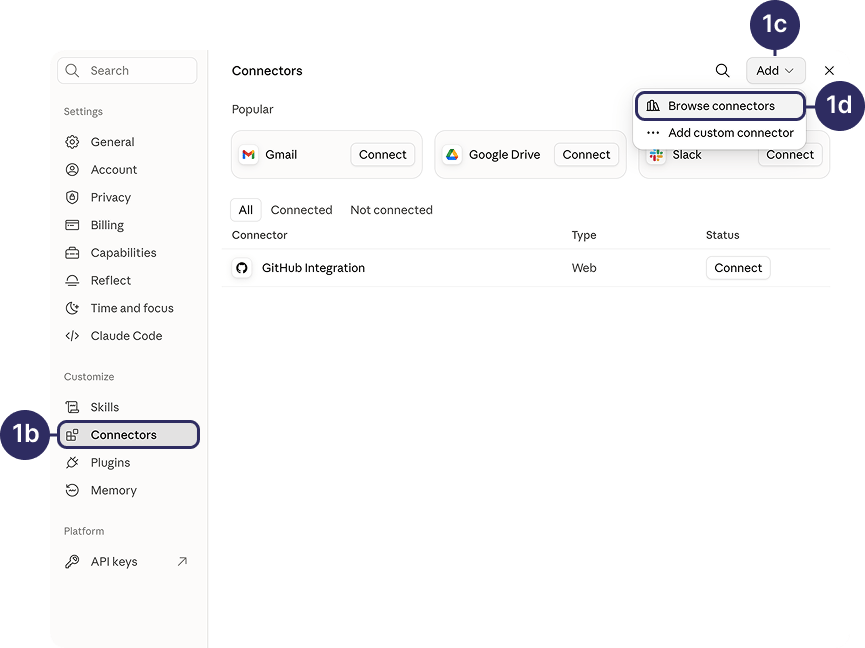
Task: Open the Memory page
Action: point(127,490)
